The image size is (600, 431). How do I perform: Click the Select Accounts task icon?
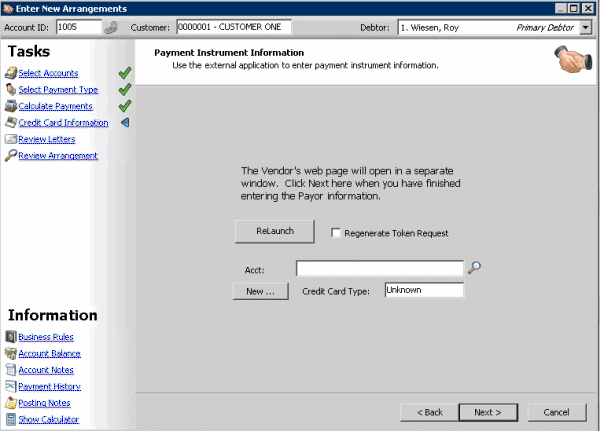click(11, 73)
